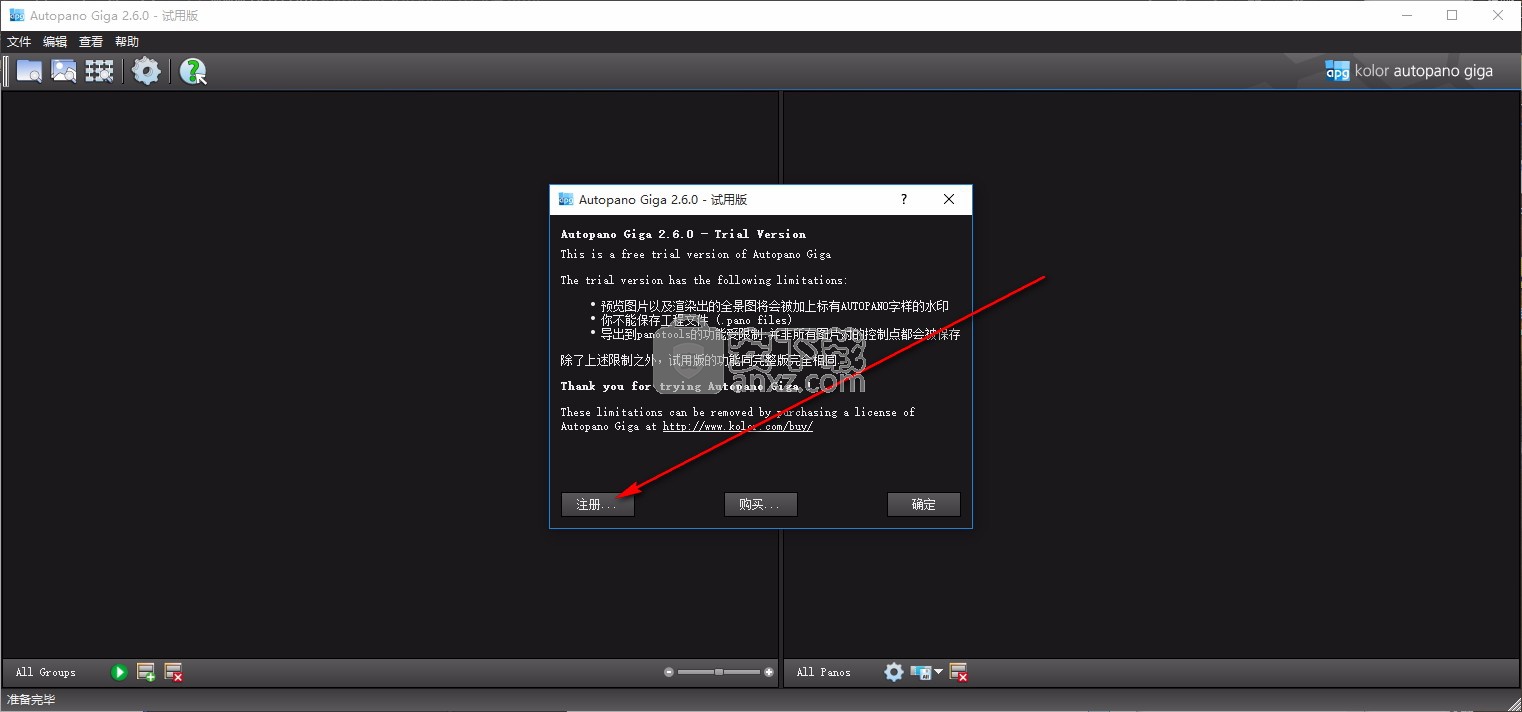Open the gigapixel import wizard icon
Viewport: 1522px width, 712px height.
(99, 71)
